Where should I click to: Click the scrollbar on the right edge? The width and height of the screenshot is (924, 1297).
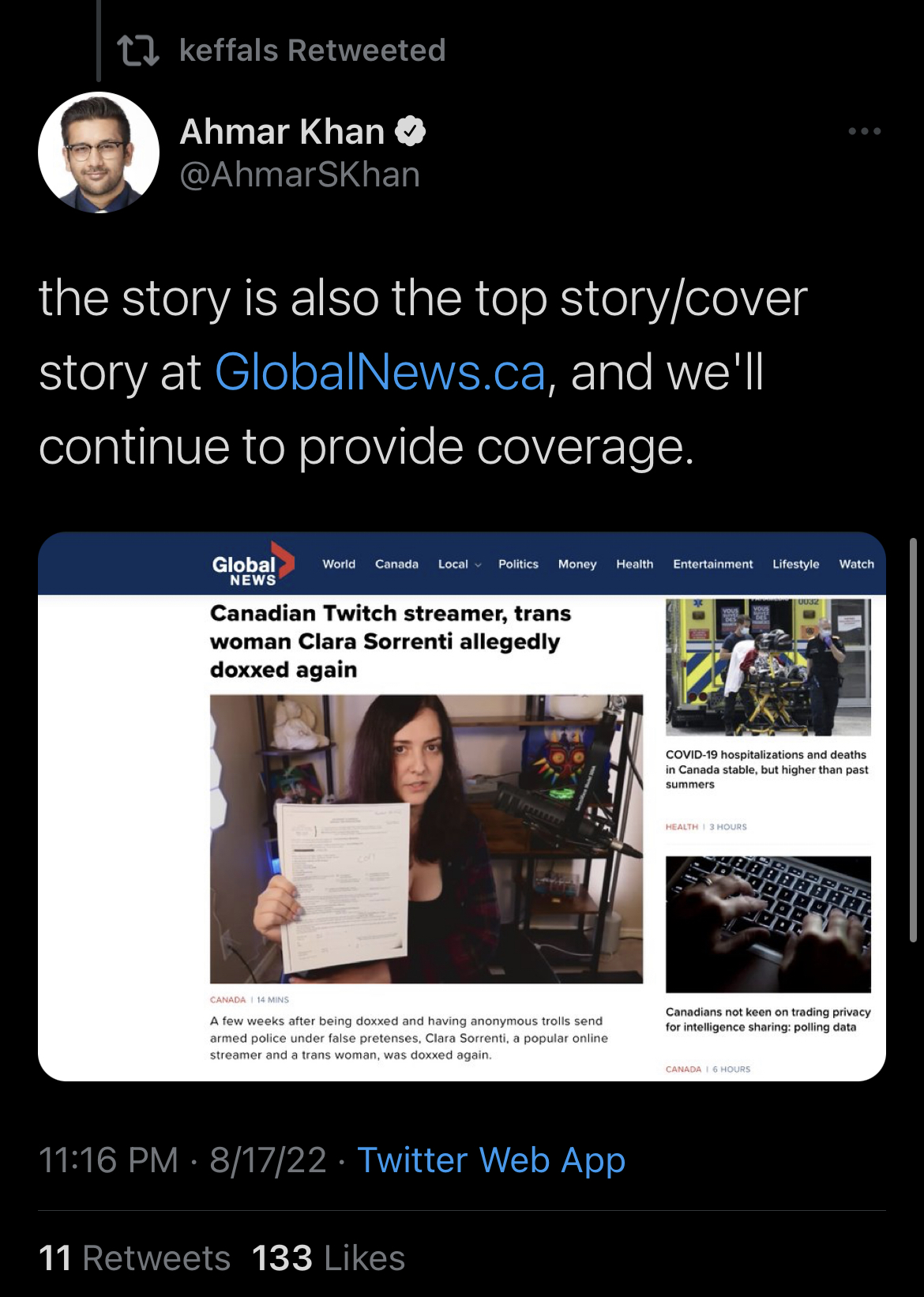(914, 740)
